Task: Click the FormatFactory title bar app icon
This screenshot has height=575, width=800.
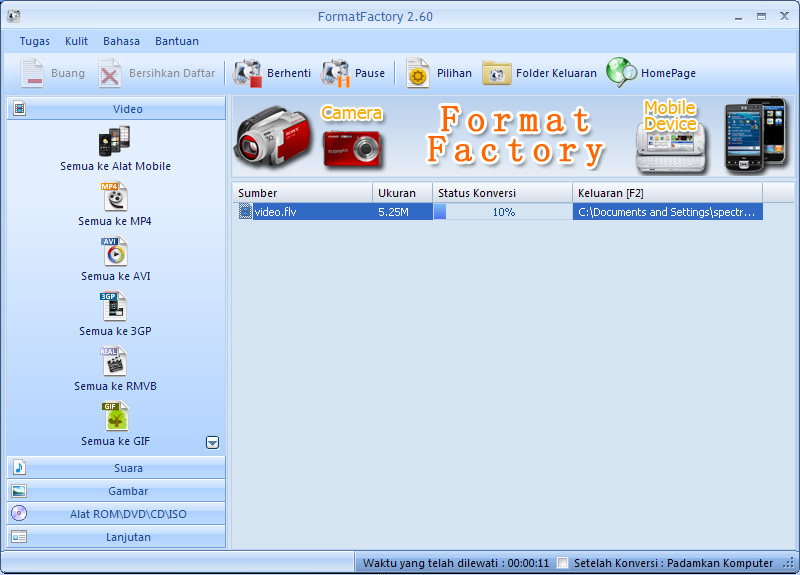Action: tap(14, 16)
